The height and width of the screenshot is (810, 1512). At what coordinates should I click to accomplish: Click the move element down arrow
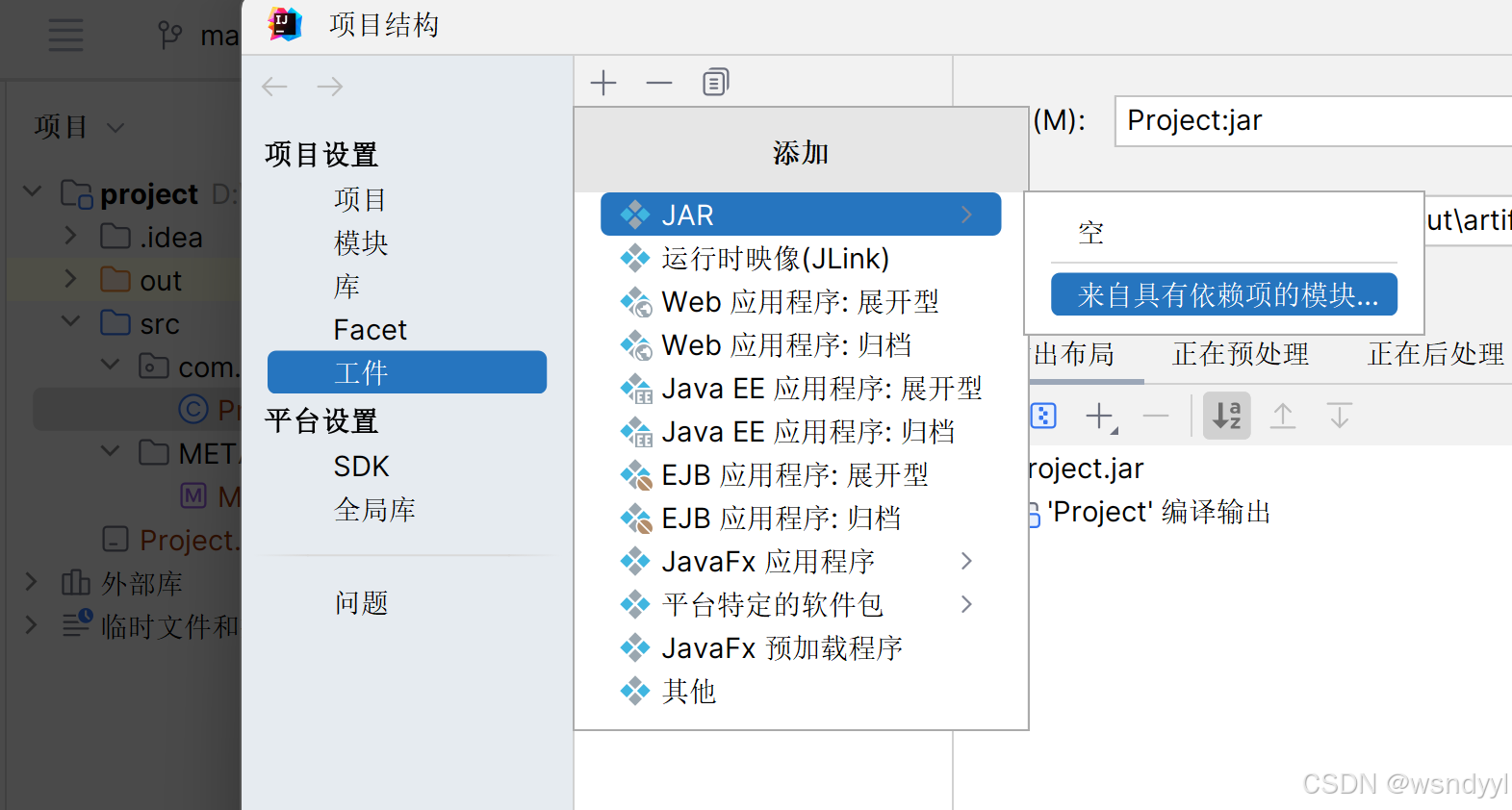coord(1339,416)
